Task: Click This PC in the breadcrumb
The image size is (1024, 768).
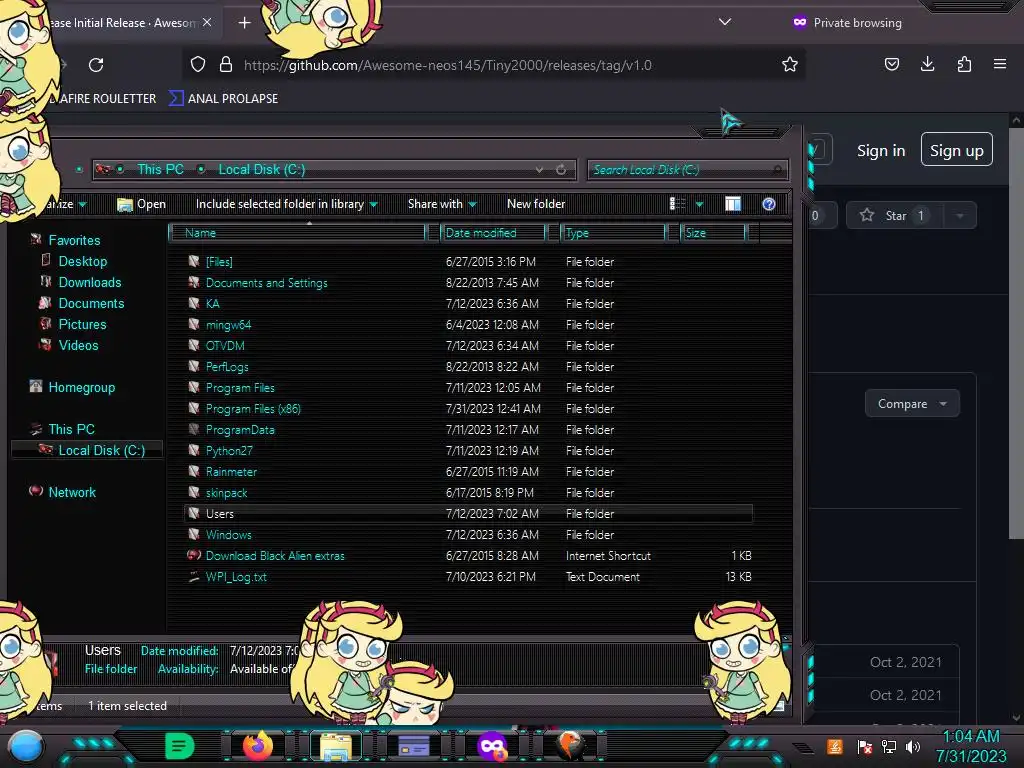Action: pos(161,169)
